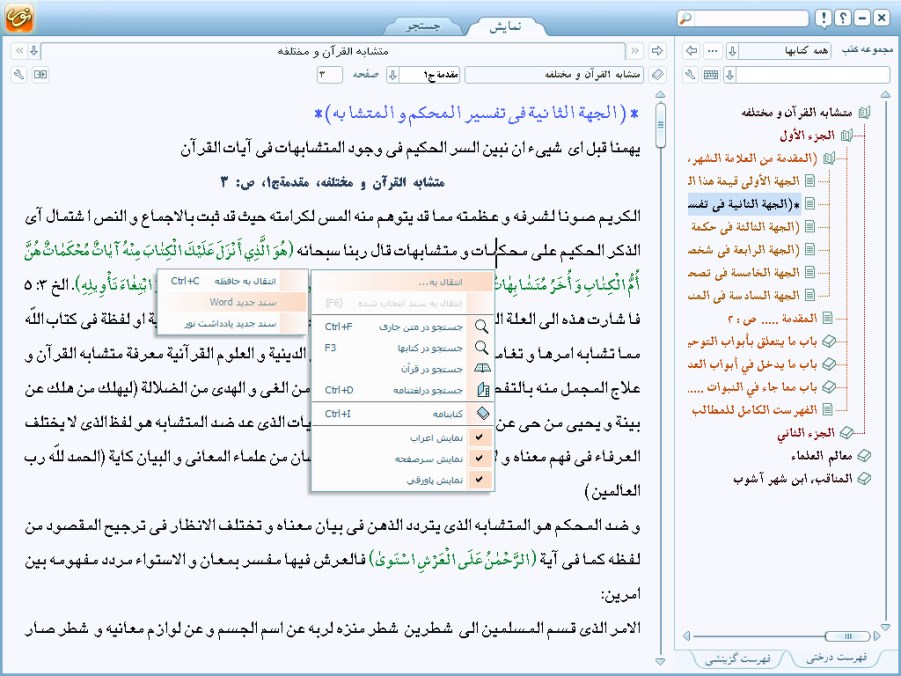Select tree item (الجهة الثالثة فى حكمة

click(x=745, y=226)
